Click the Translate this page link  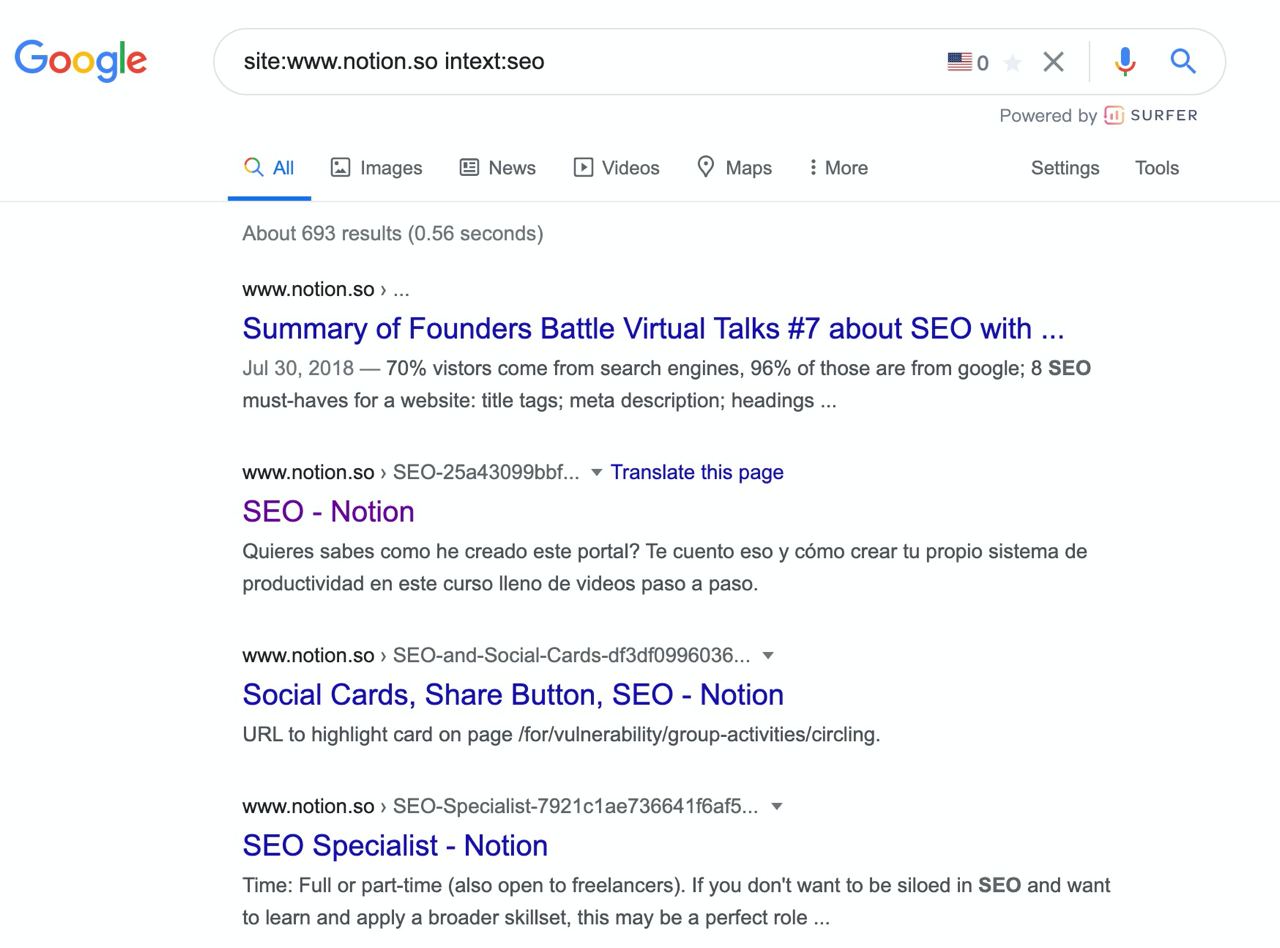pyautogui.click(x=697, y=472)
